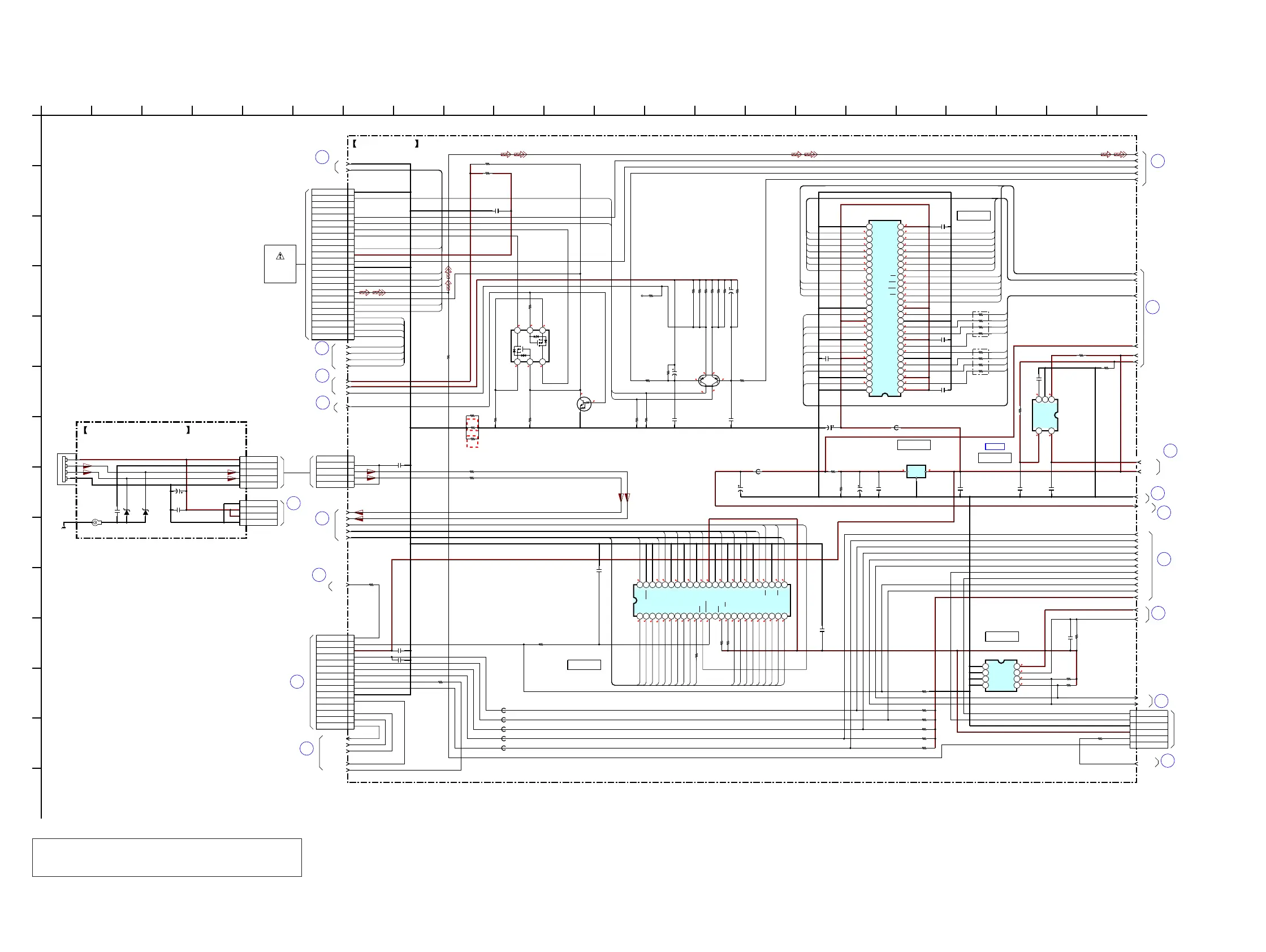
Task: Click the warning triangle symbol in the box
Action: 280,256
